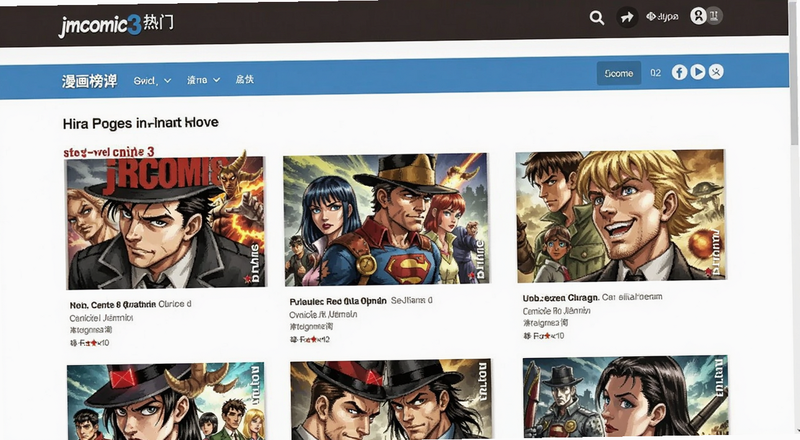The image size is (800, 440).
Task: Click the star rating under third comic
Action: 543,335
